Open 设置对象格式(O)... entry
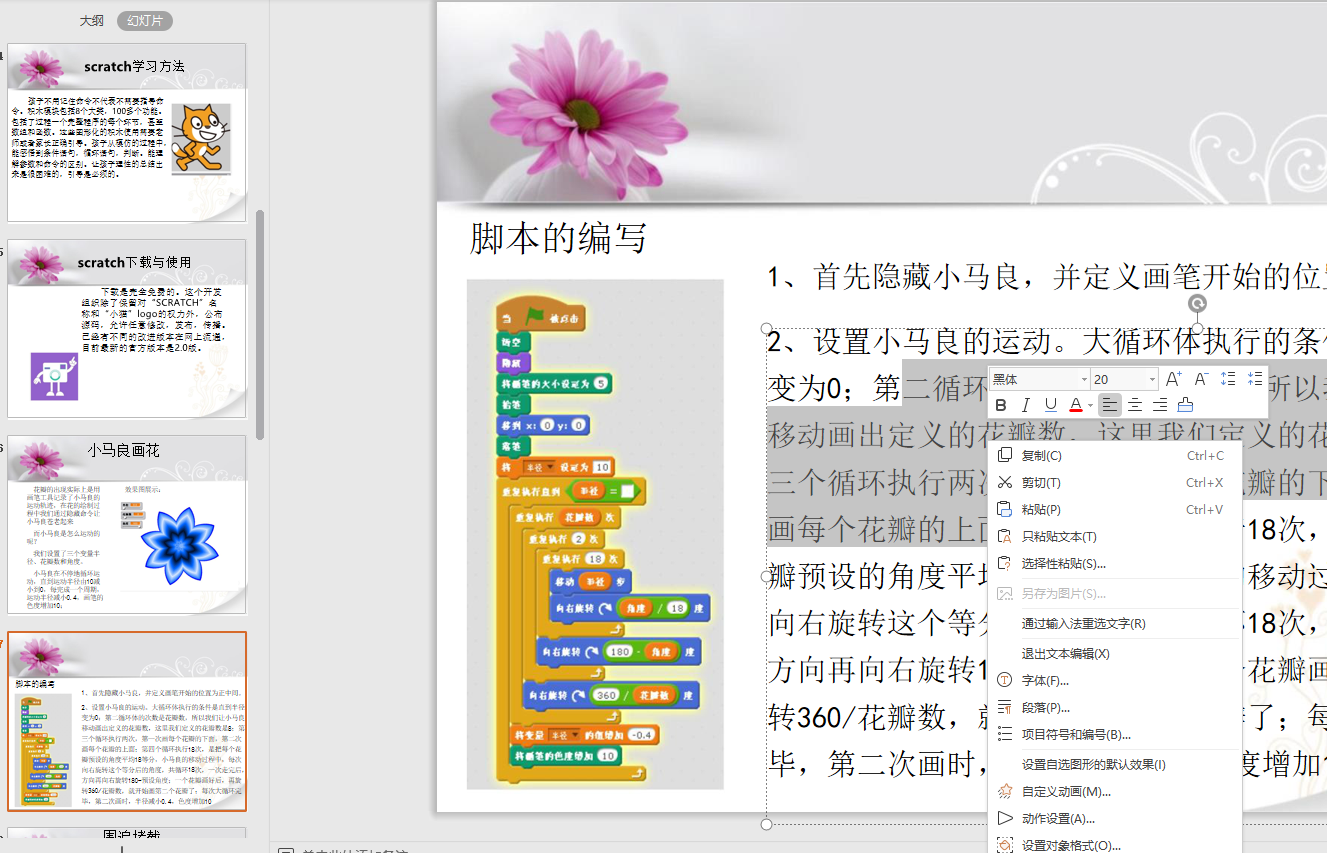This screenshot has width=1327, height=853. coord(1114,844)
